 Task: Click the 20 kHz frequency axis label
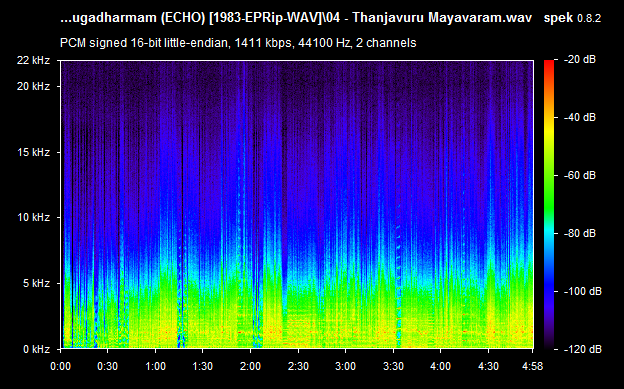point(33,86)
